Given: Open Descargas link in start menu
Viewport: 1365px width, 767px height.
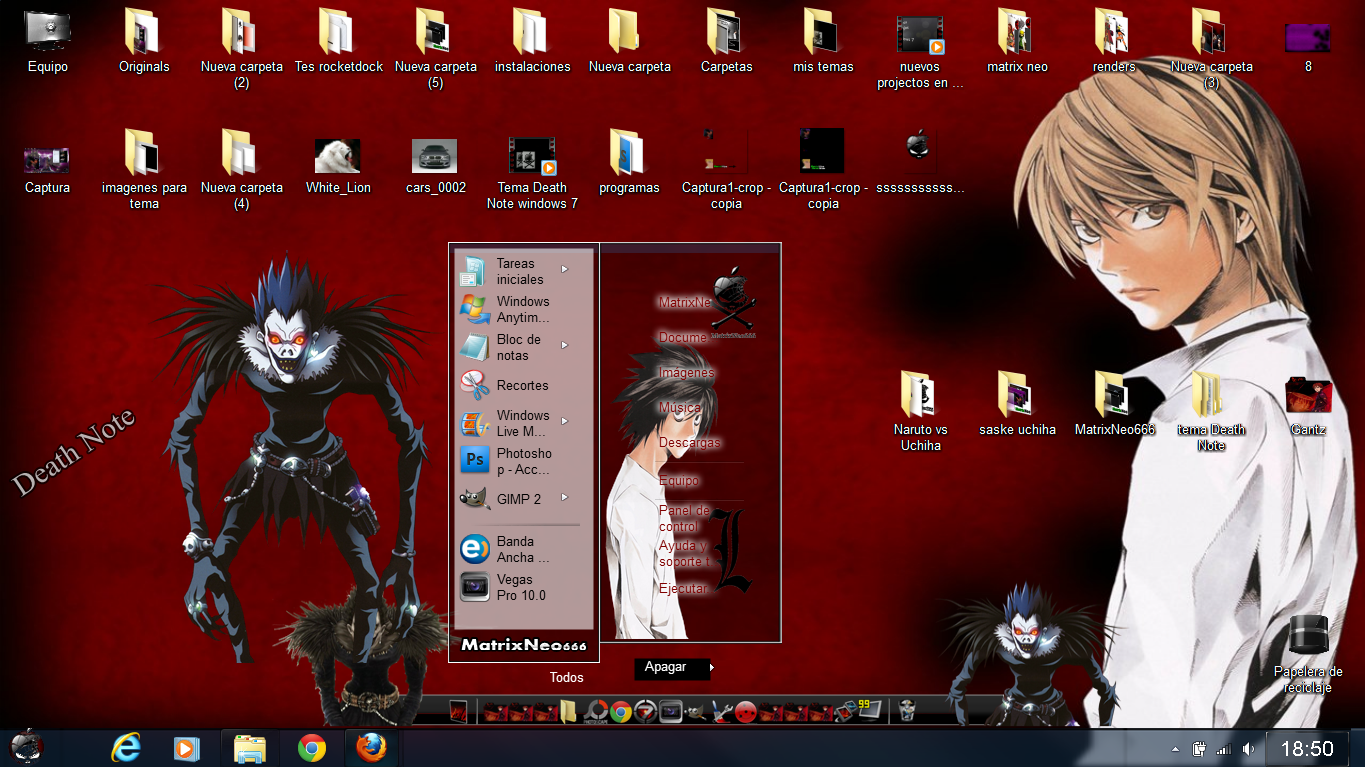Looking at the screenshot, I should [690, 442].
